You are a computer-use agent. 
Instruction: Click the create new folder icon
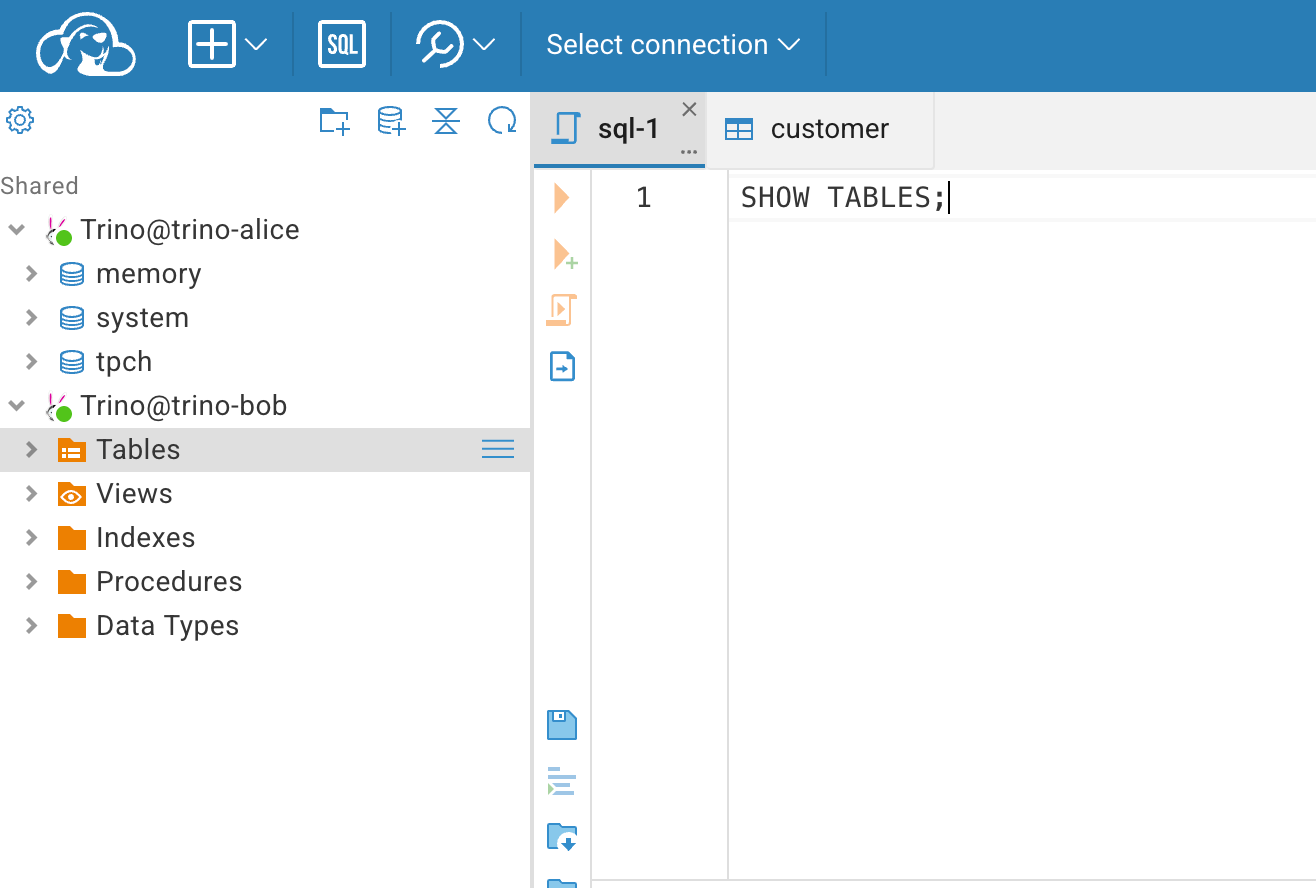[x=334, y=121]
